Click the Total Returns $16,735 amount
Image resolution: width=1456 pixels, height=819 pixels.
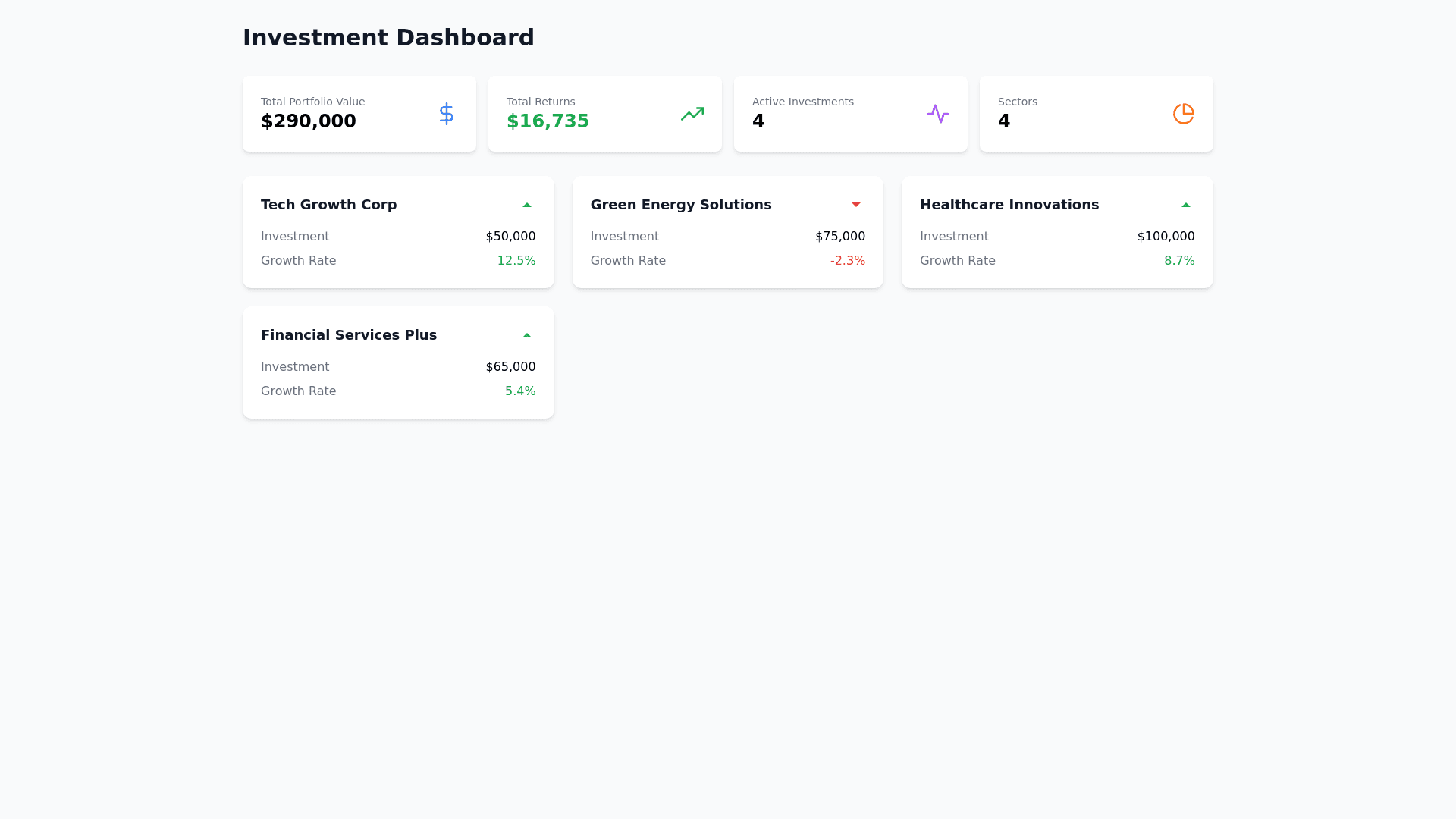(547, 121)
